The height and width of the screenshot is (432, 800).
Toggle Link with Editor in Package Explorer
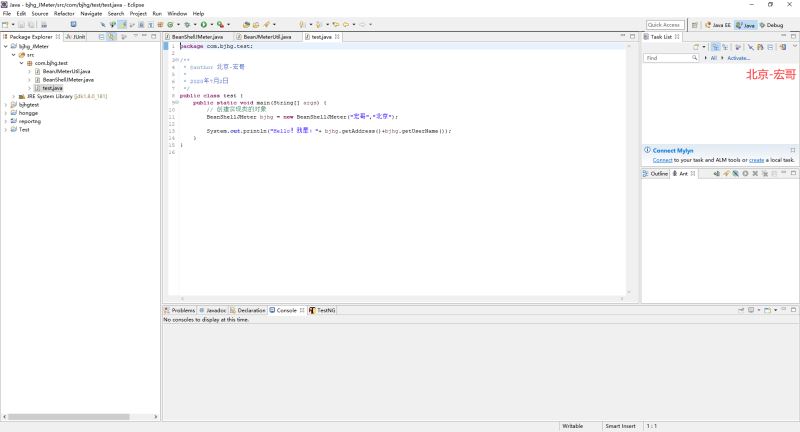[x=111, y=36]
